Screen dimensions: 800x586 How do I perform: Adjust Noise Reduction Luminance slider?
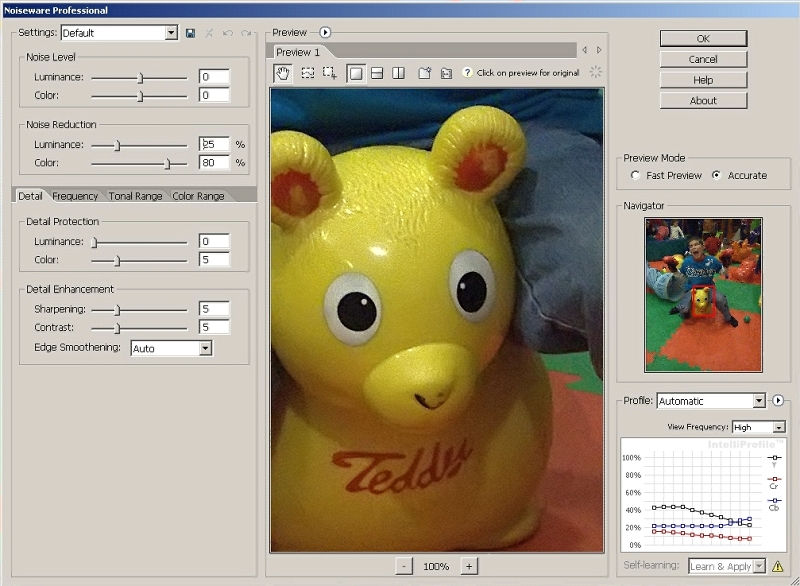pyautogui.click(x=117, y=146)
